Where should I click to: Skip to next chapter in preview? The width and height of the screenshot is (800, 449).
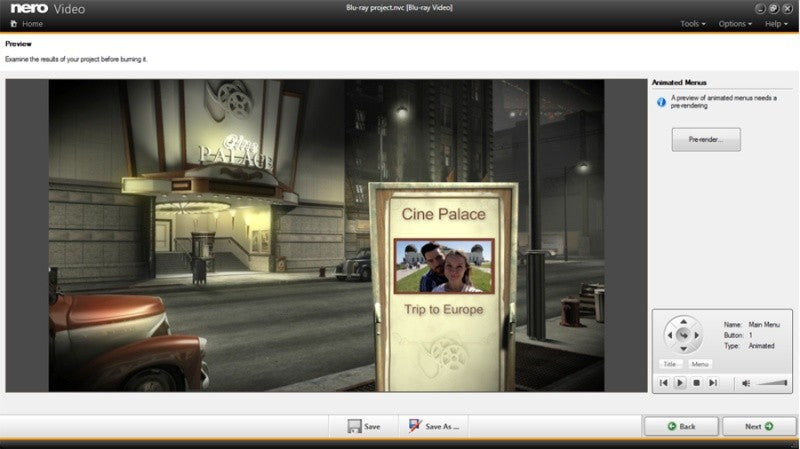[x=713, y=383]
